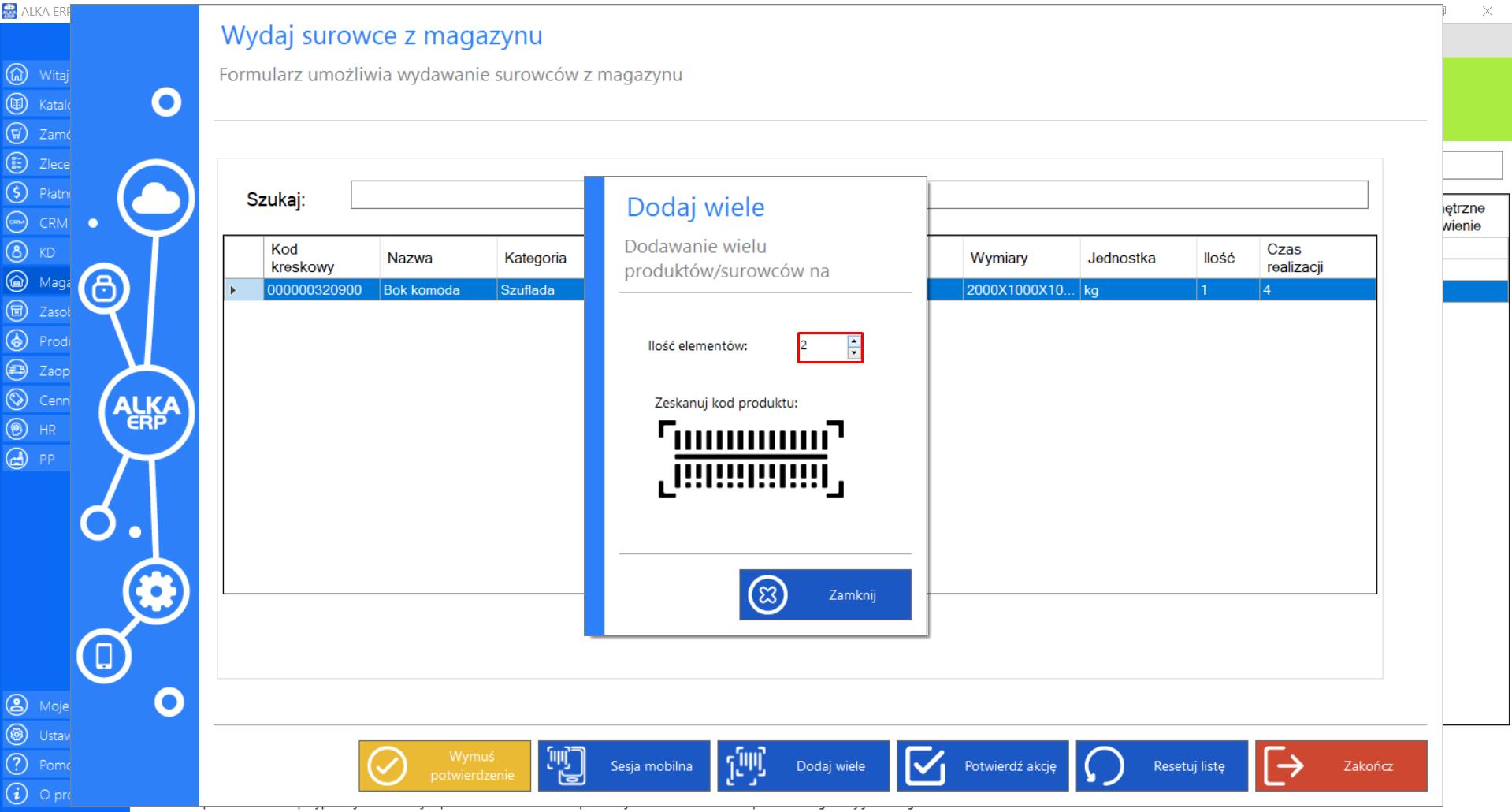Sort by Jednostka column header
This screenshot has height=812, width=1512.
tap(1139, 258)
